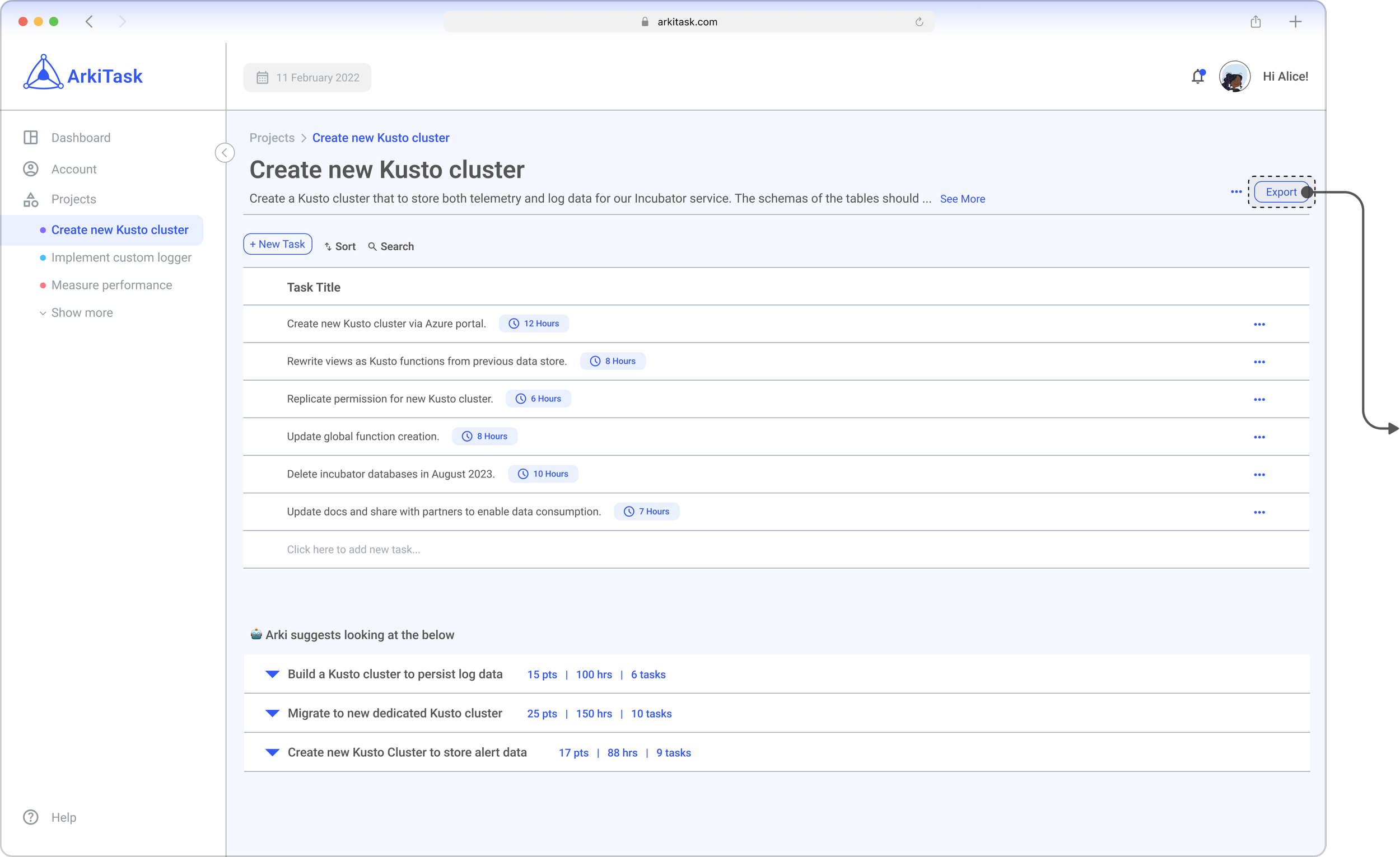This screenshot has height=857, width=1400.
Task: Select the Implement custom logger project
Action: pos(121,258)
